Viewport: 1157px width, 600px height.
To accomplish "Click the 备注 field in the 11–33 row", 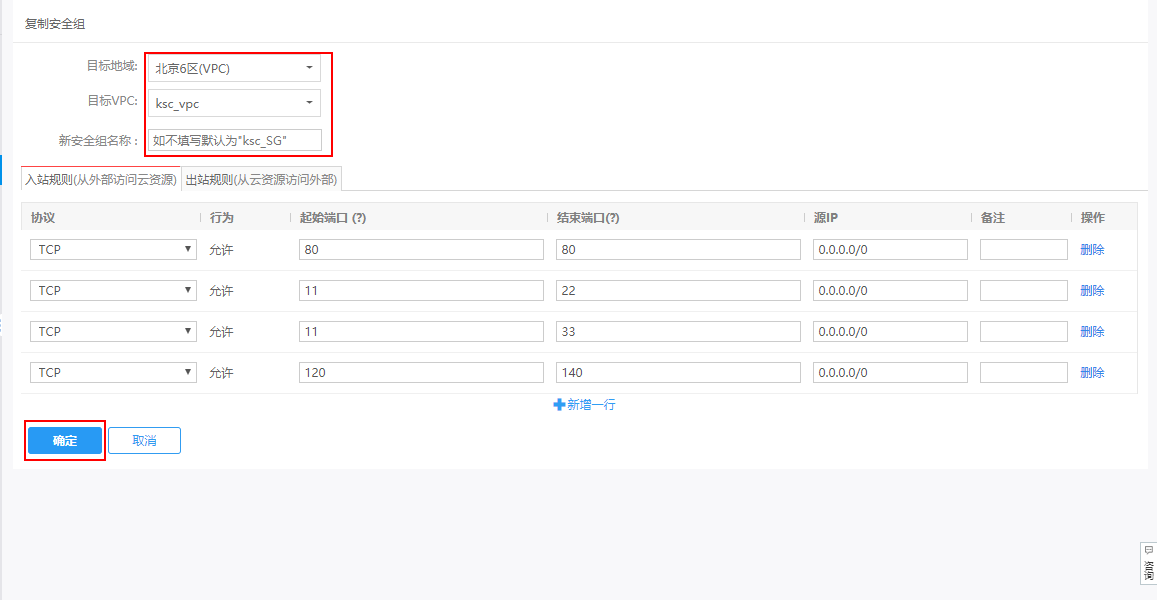I will pyautogui.click(x=1023, y=331).
